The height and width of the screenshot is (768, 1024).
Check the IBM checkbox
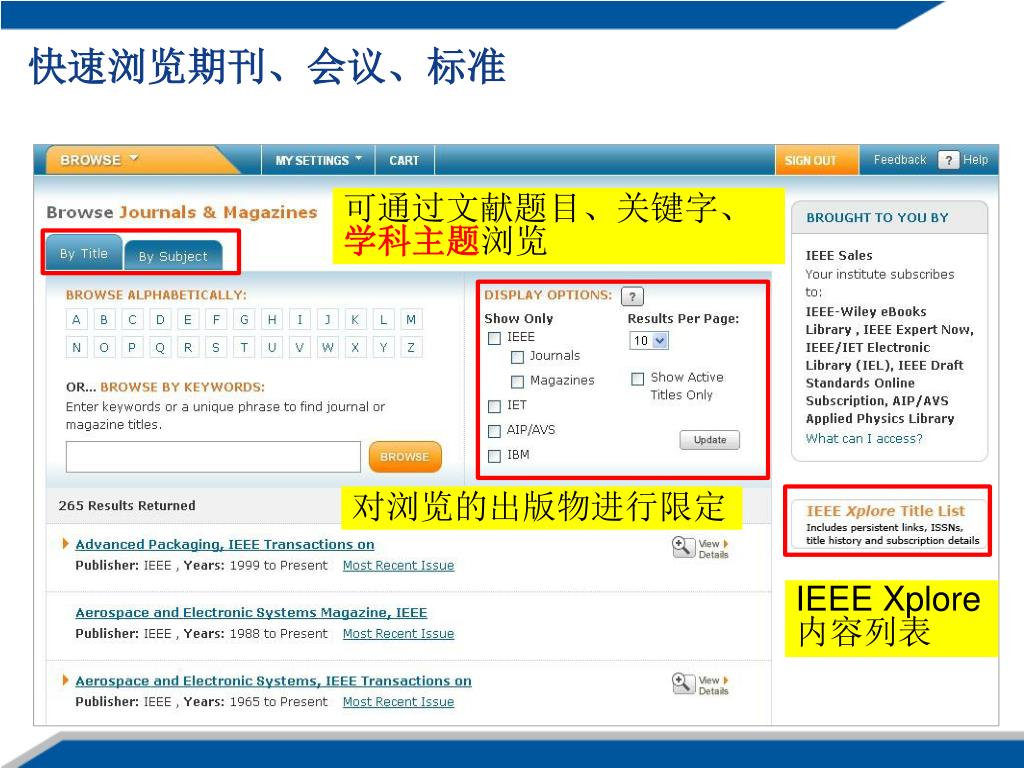494,456
